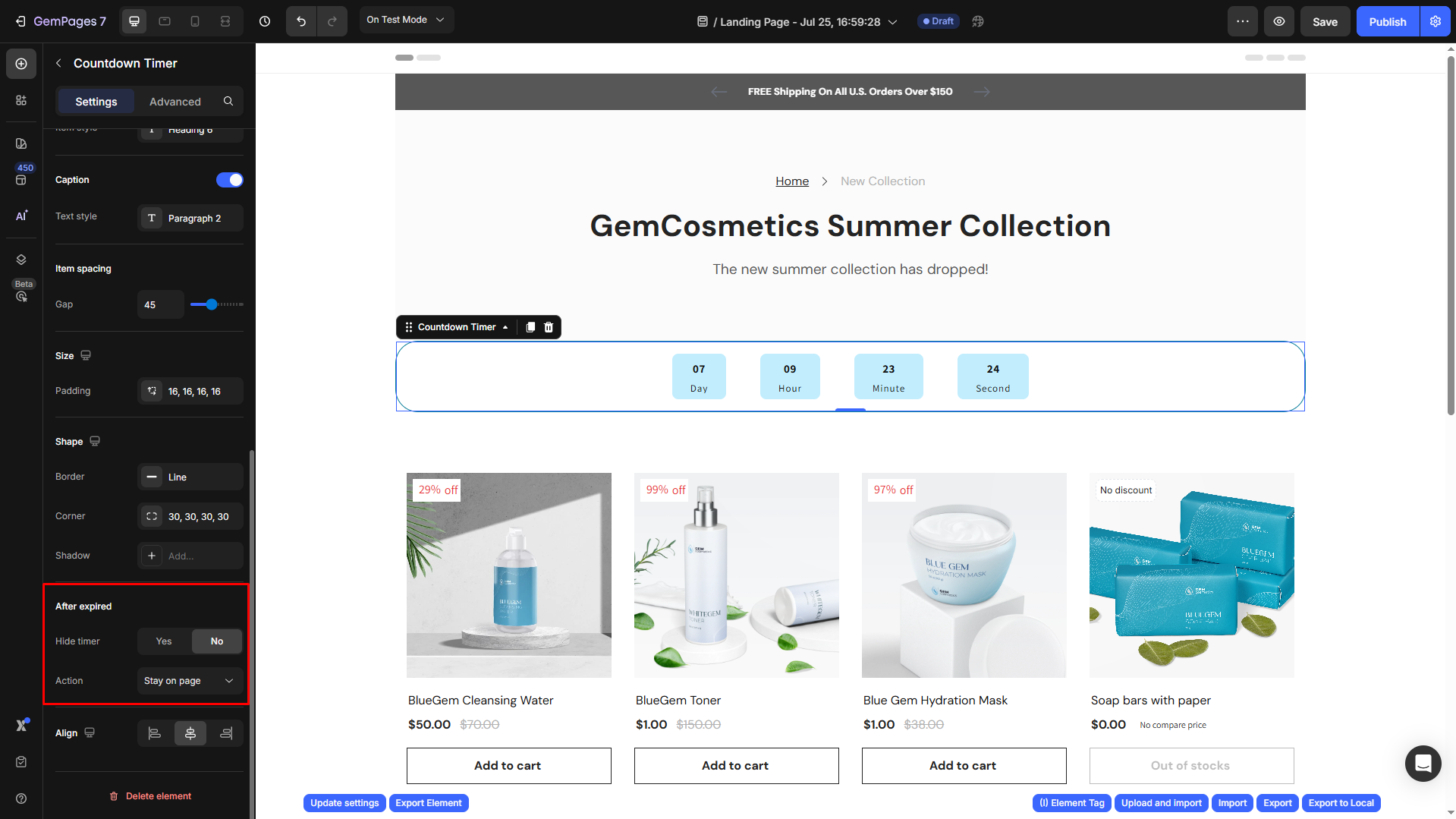Open the Align responsive device icon
Viewport: 1456px width, 819px height.
pos(90,732)
